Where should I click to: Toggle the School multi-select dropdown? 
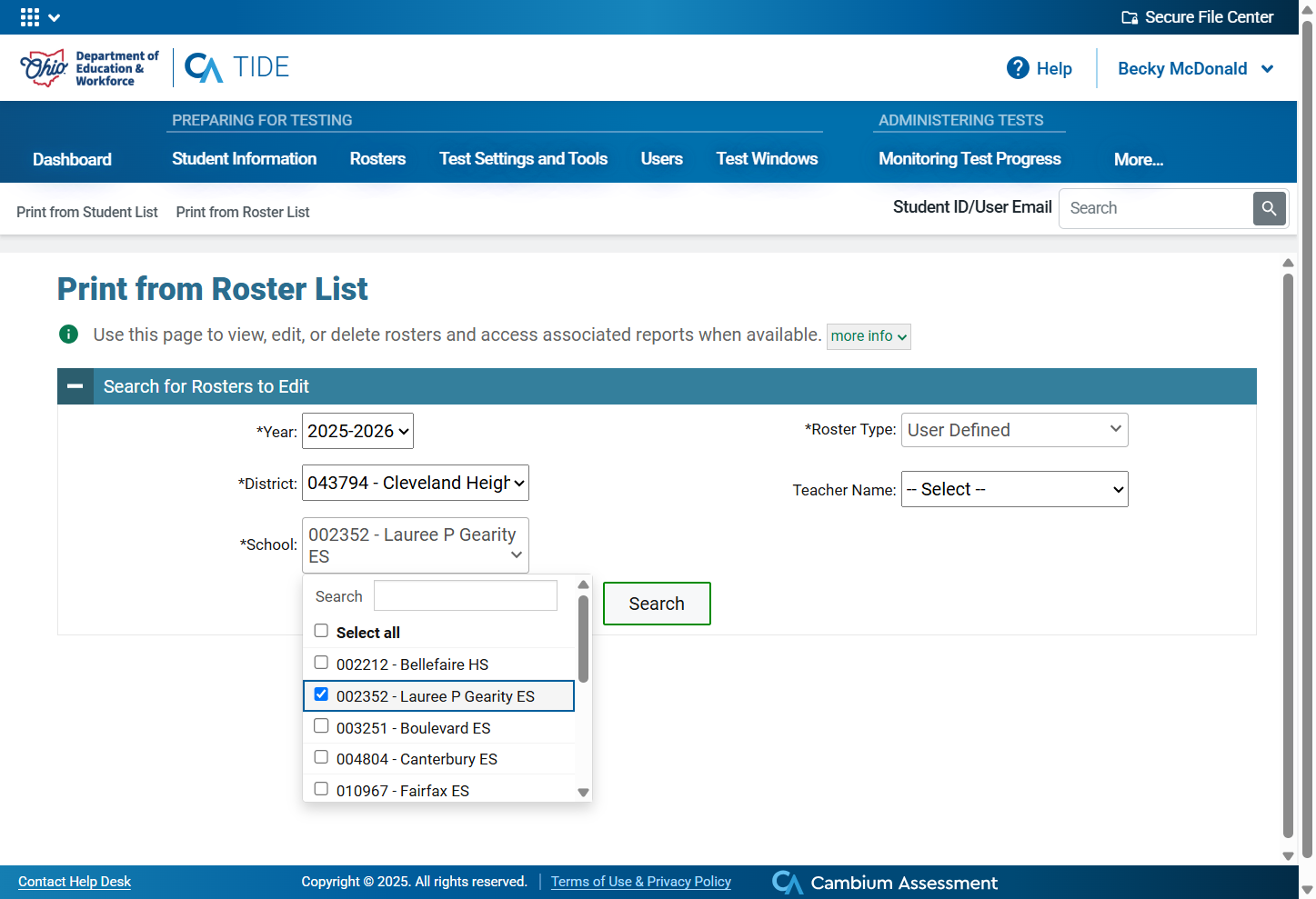(x=416, y=545)
